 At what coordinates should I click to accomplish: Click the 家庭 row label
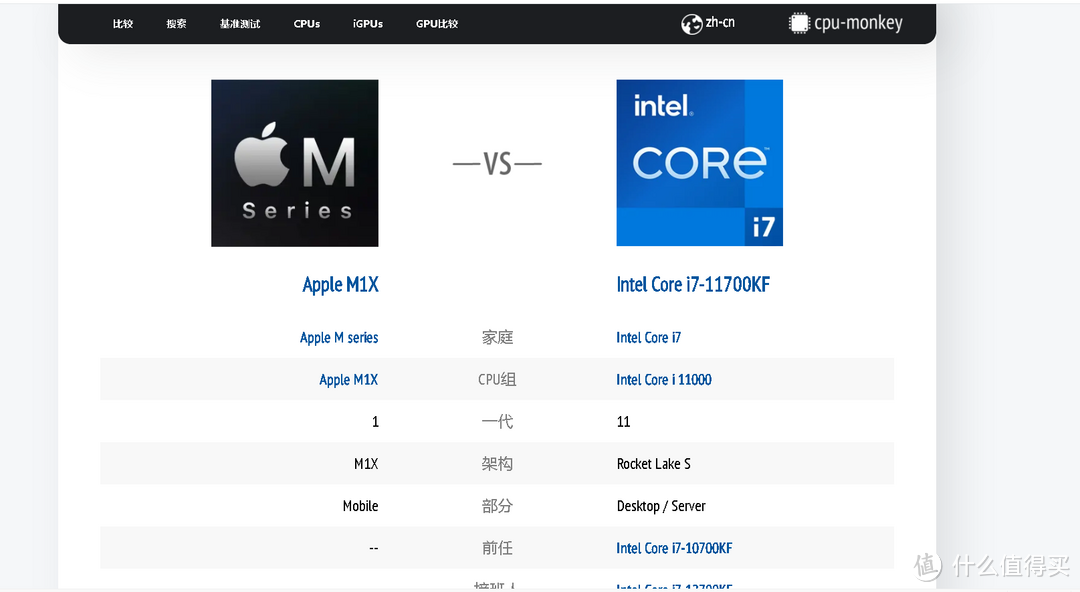(x=497, y=338)
